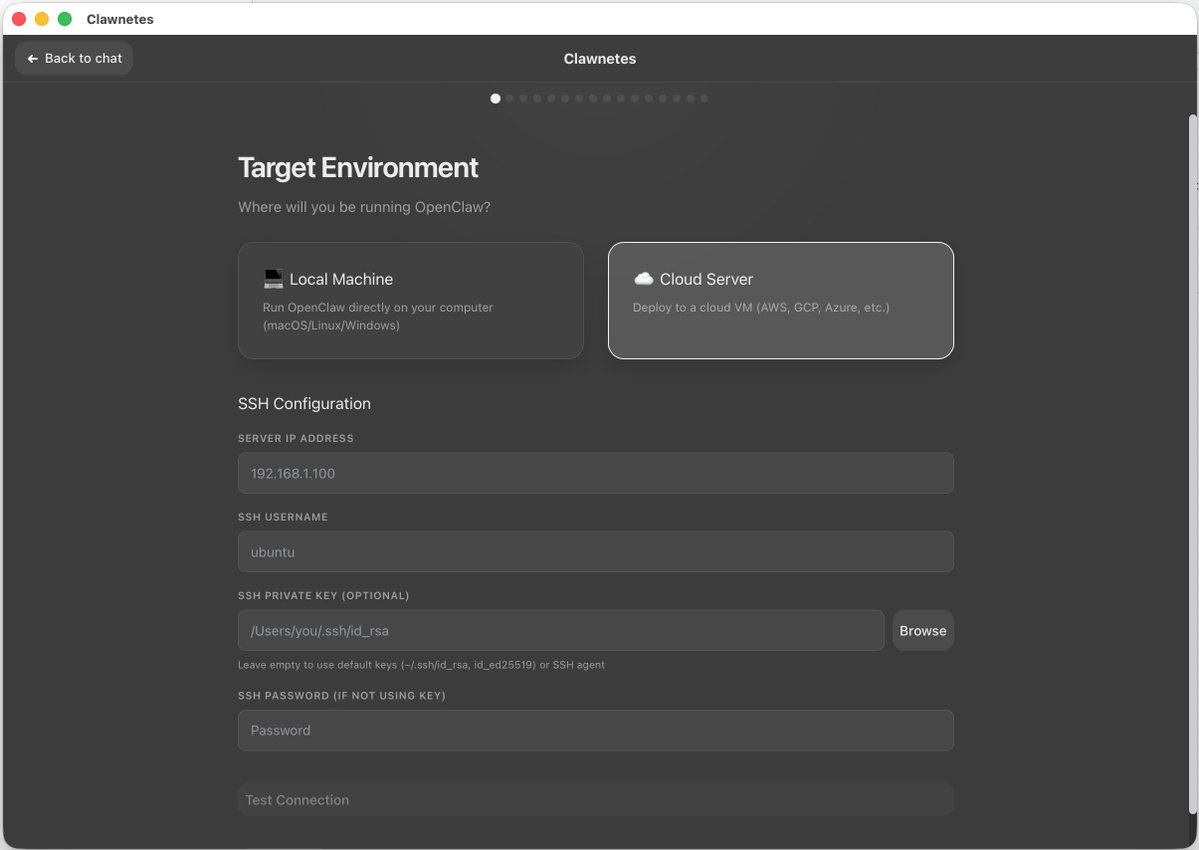Select the 'Leave empty to use default keys' hint
The width and height of the screenshot is (1199, 850).
coord(421,665)
